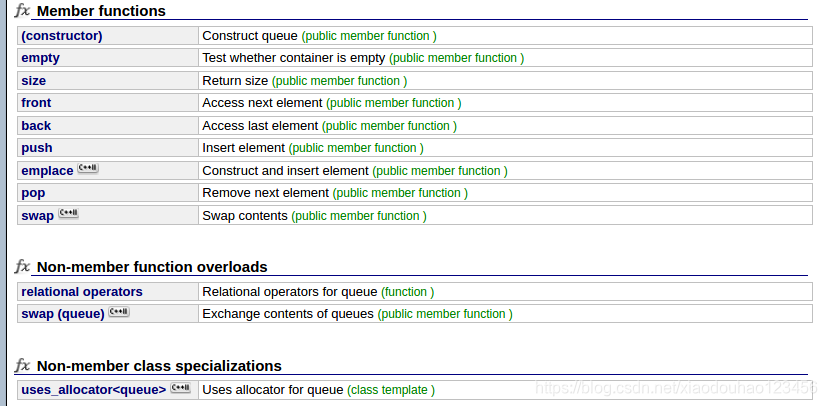Click 'Construct and insert element' description

pyautogui.click(x=285, y=171)
